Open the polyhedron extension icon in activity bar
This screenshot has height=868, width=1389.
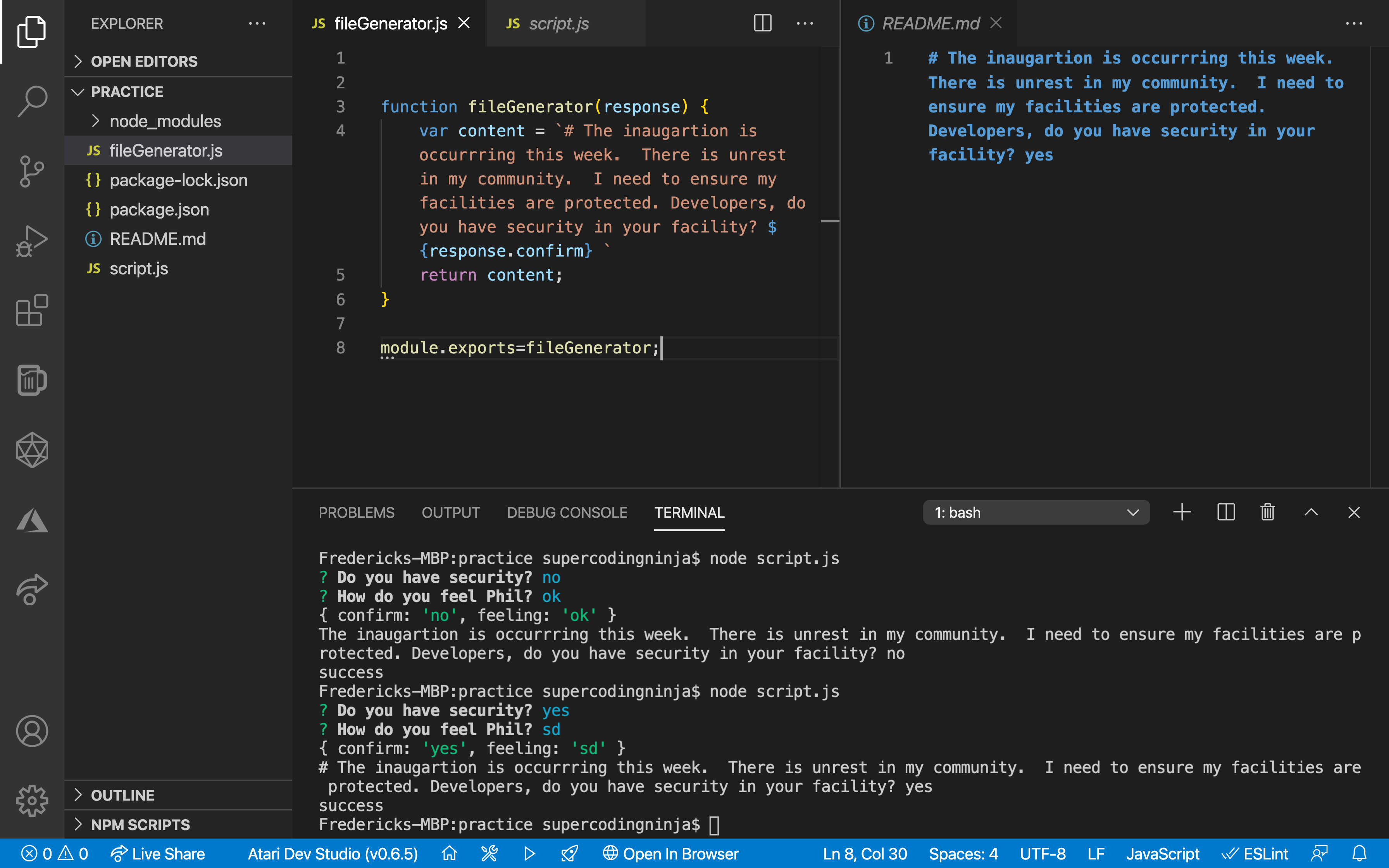click(x=31, y=450)
